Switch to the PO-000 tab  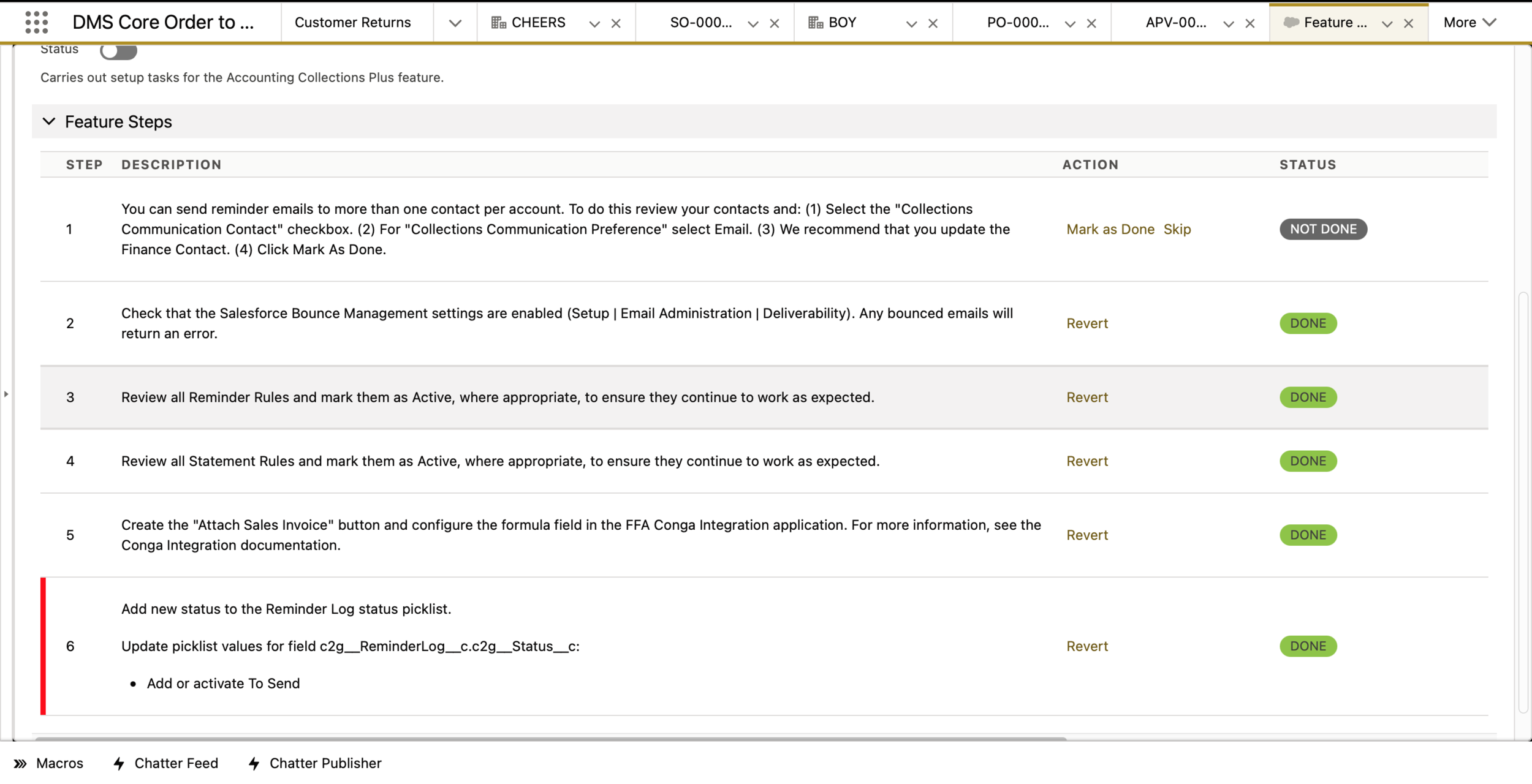point(1017,23)
